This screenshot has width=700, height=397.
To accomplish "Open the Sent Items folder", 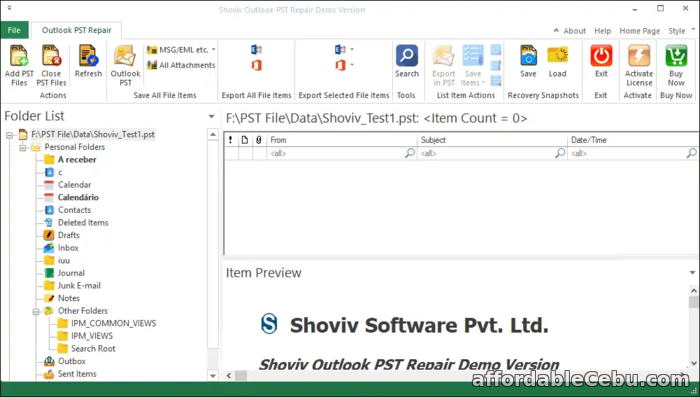I will (x=77, y=373).
